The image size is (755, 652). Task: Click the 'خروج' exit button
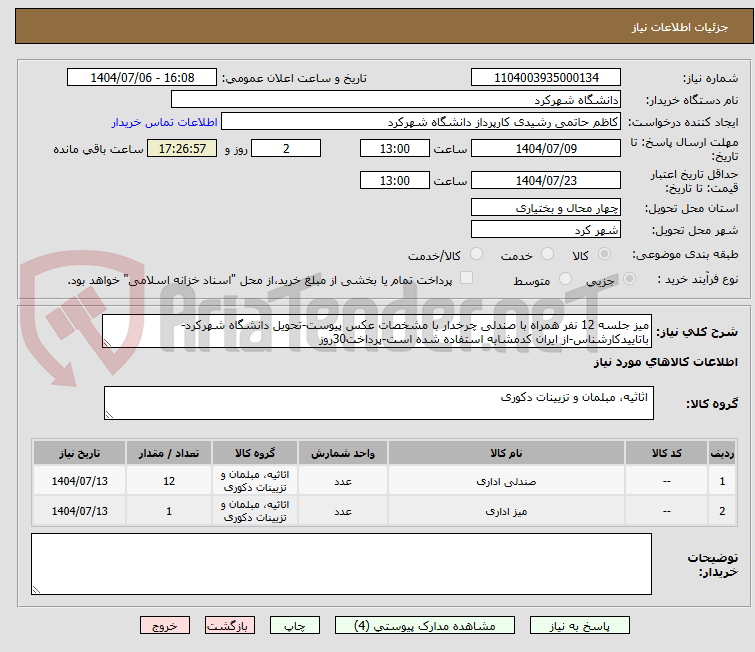click(165, 626)
